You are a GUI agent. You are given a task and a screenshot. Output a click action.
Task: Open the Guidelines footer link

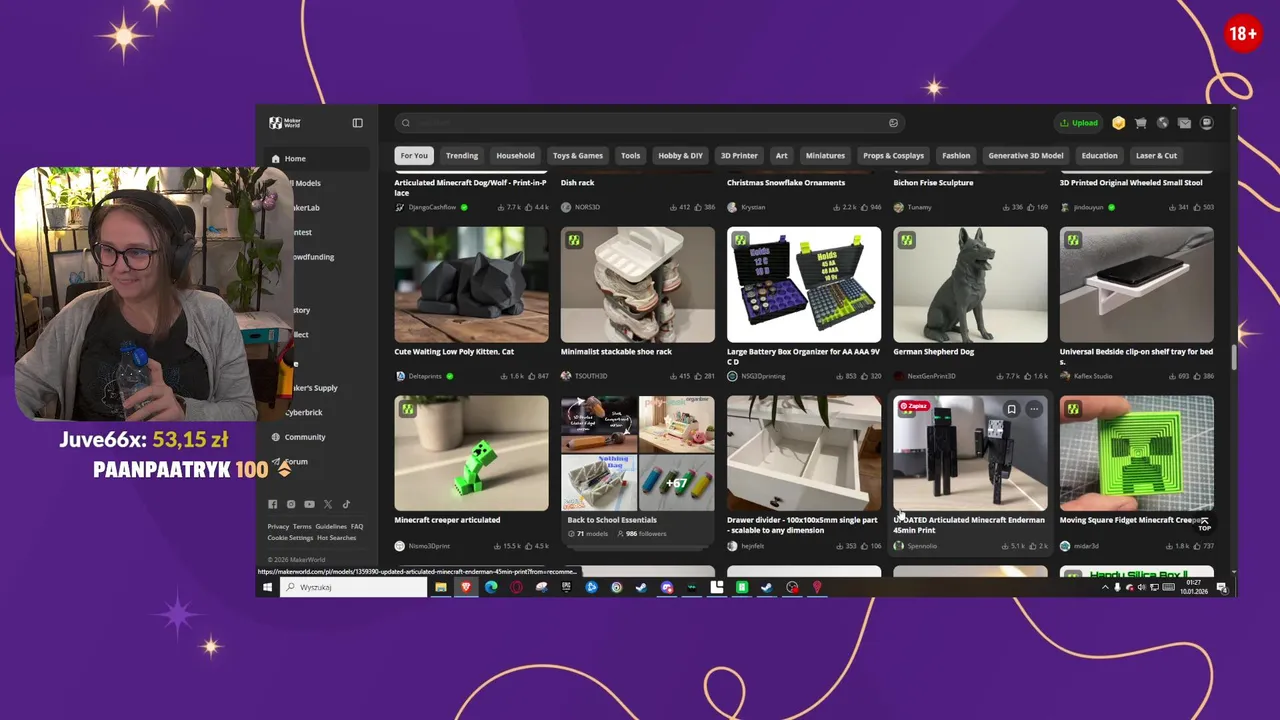pos(331,526)
